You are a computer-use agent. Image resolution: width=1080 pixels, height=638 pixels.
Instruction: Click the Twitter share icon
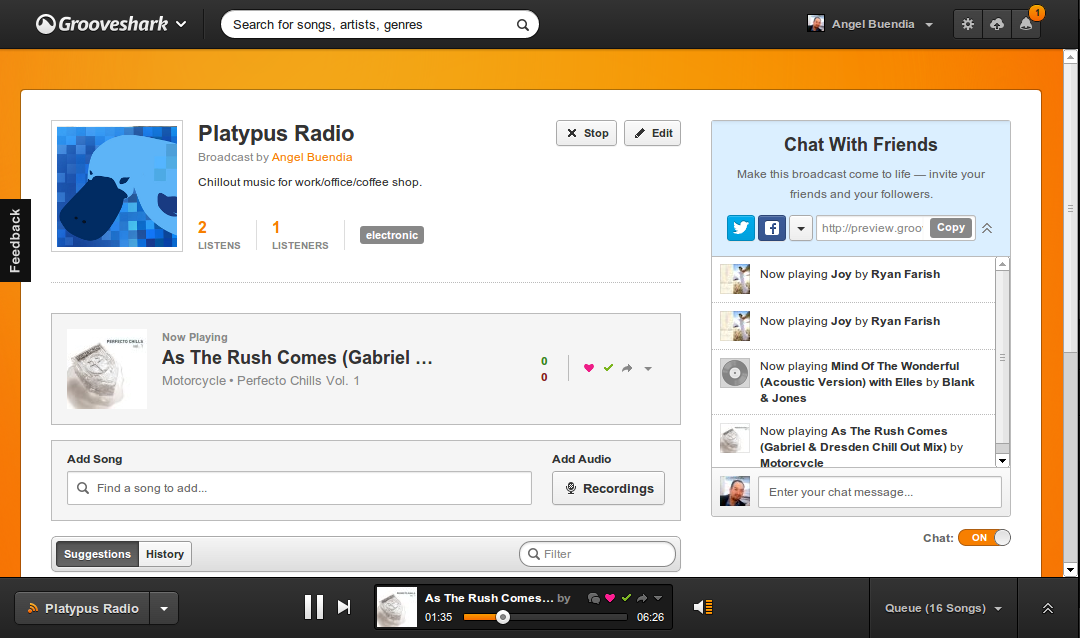tap(740, 228)
